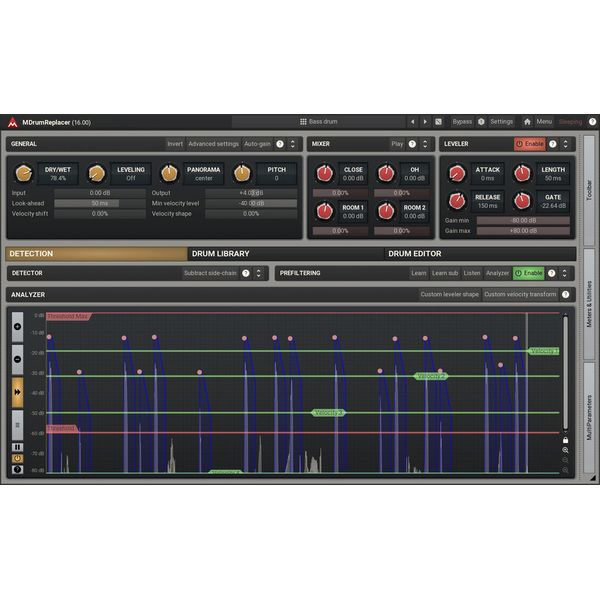Click the Prefiltering Learn button
This screenshot has height=600, width=600.
click(419, 273)
